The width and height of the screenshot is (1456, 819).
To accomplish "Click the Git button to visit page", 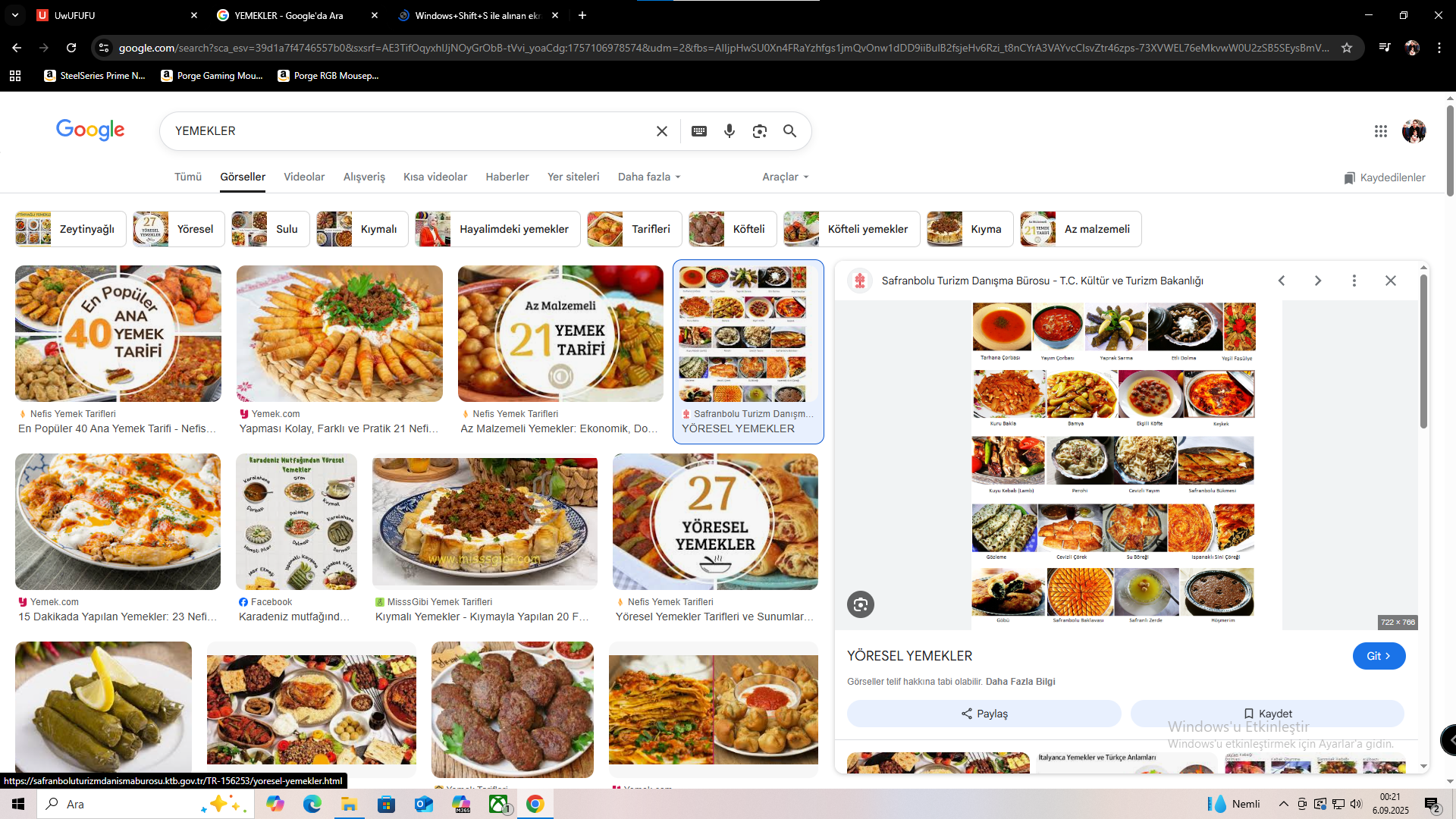I will pos(1379,656).
